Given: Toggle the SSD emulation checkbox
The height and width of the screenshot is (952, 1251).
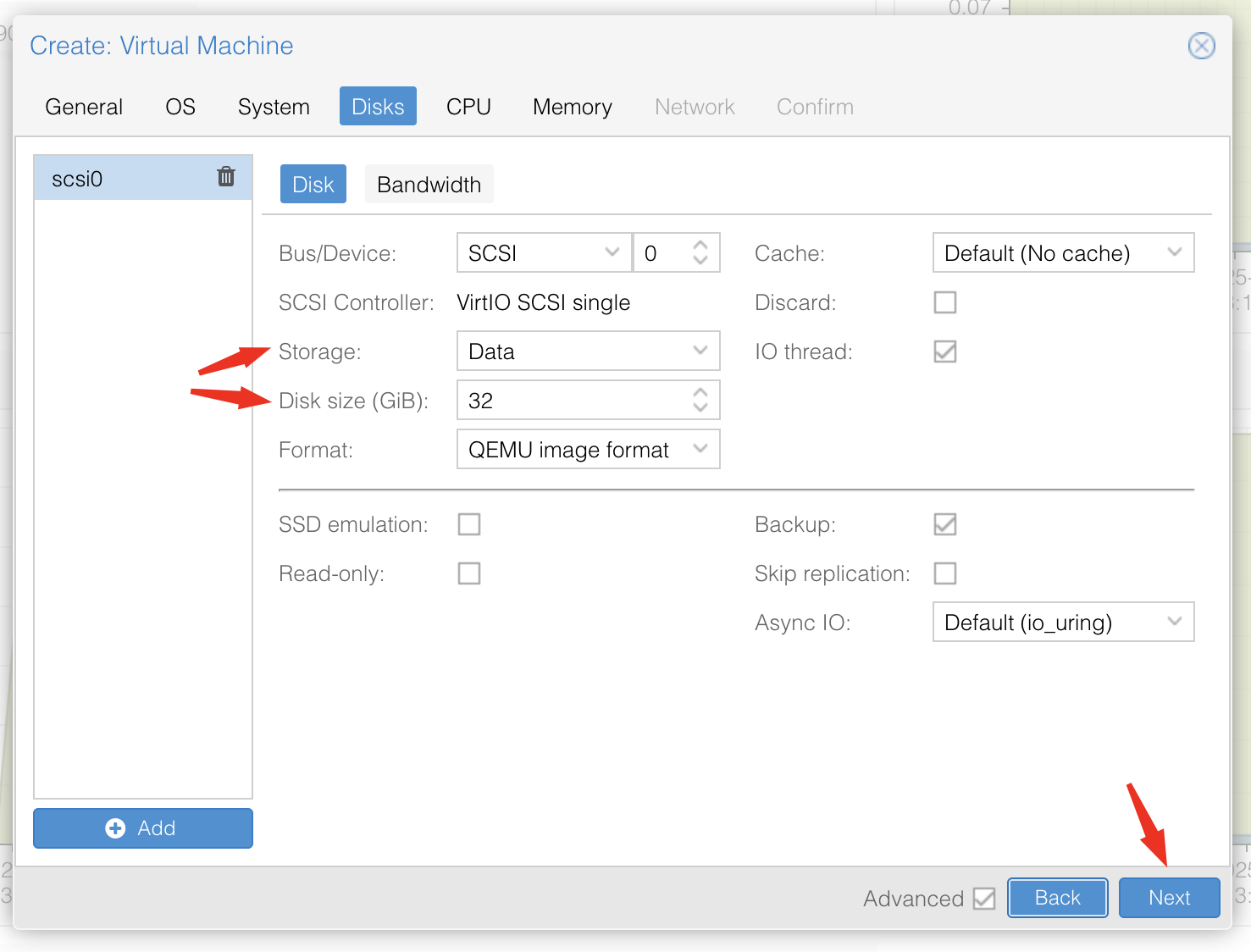Looking at the screenshot, I should [469, 524].
